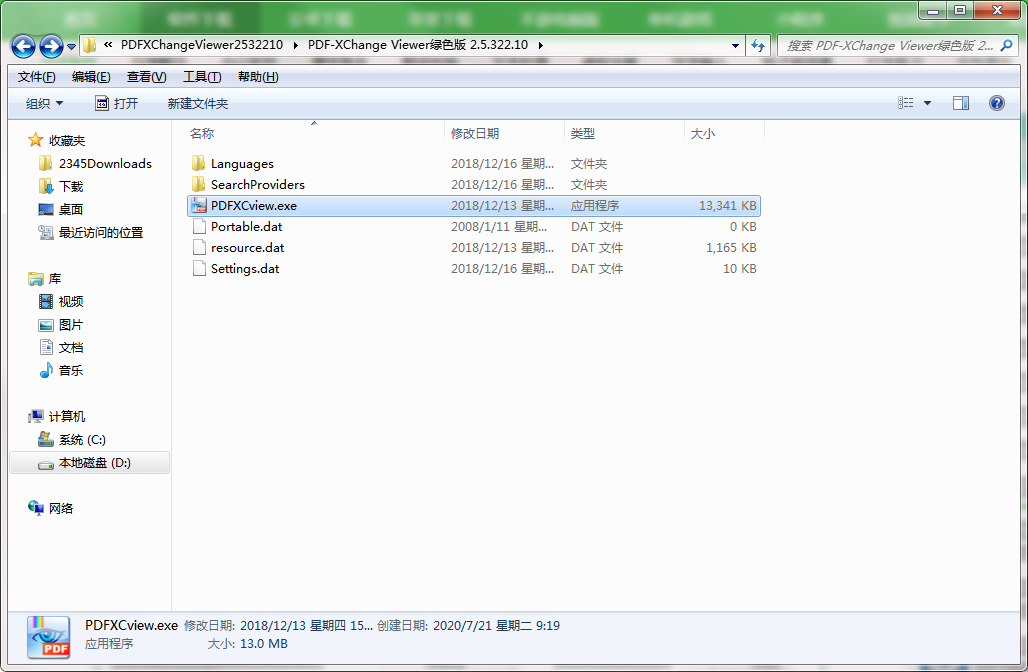Select the SearchProviders folder icon
This screenshot has width=1028, height=672.
tap(199, 184)
